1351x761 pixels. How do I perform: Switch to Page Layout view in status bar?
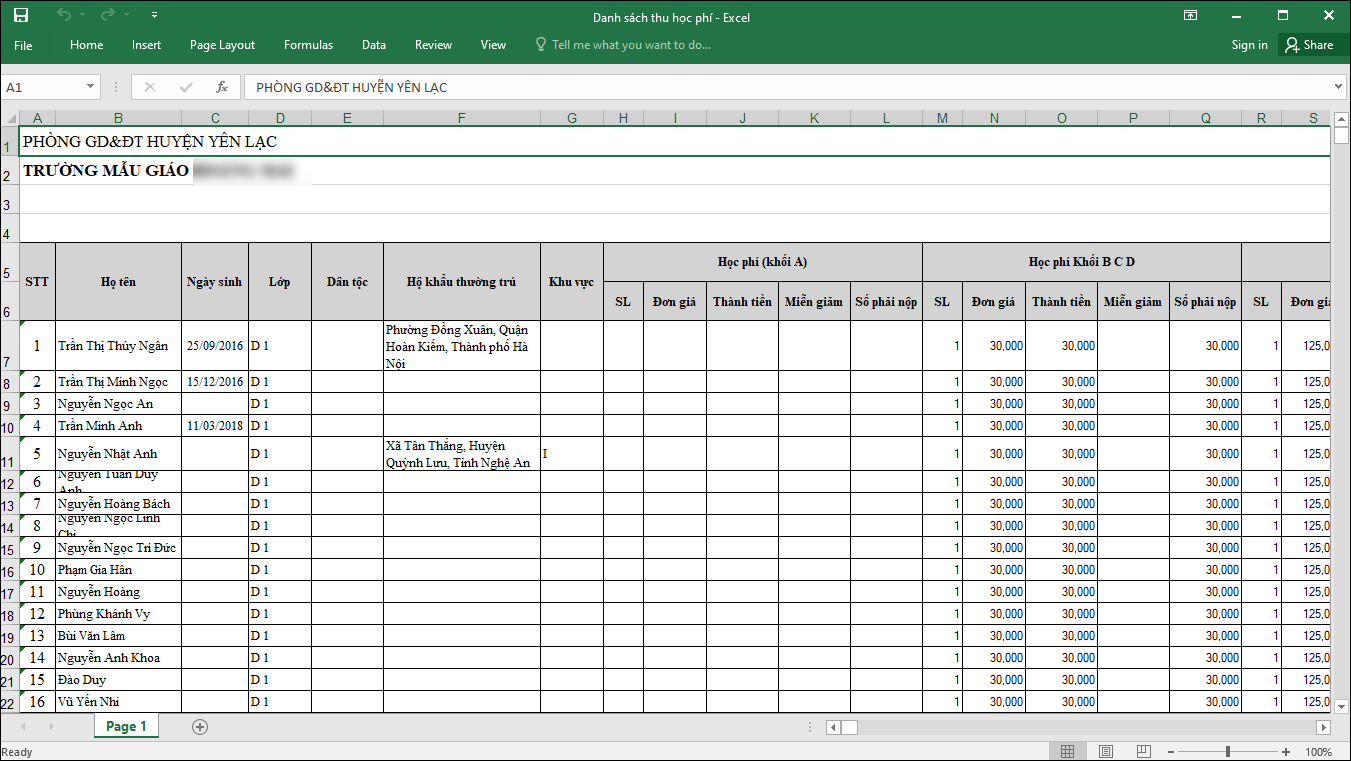(1106, 751)
